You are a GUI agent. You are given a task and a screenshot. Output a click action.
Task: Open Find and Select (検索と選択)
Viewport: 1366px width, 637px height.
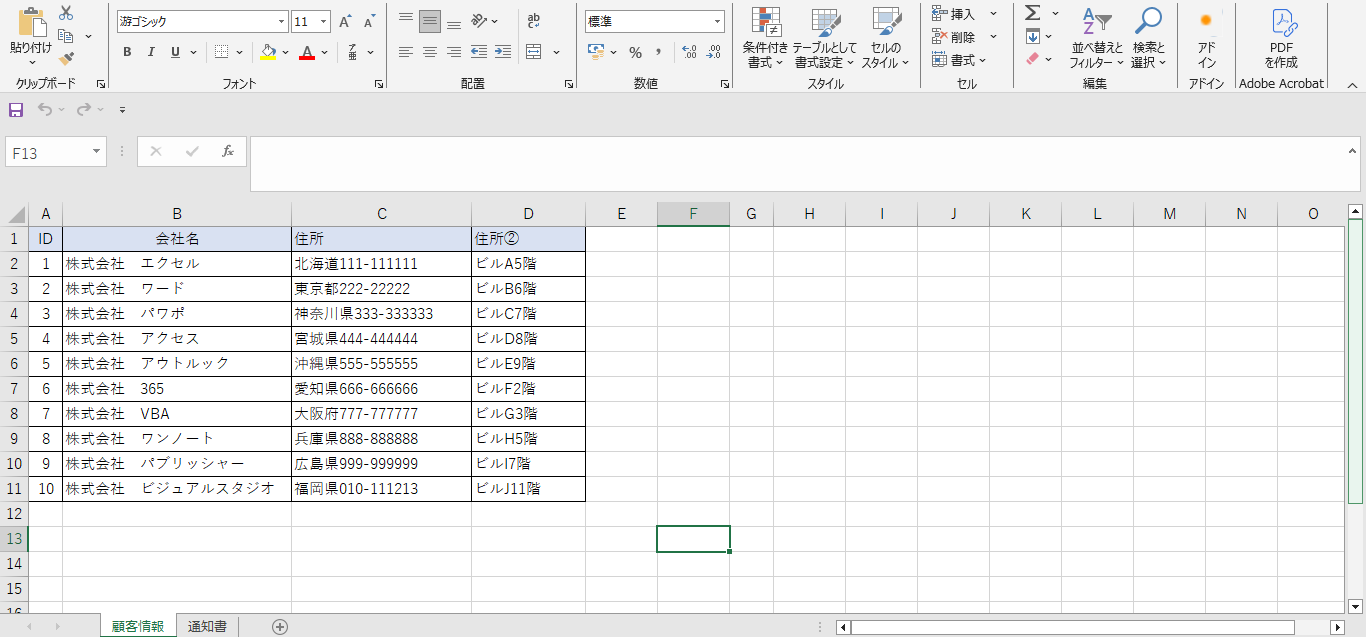1148,38
